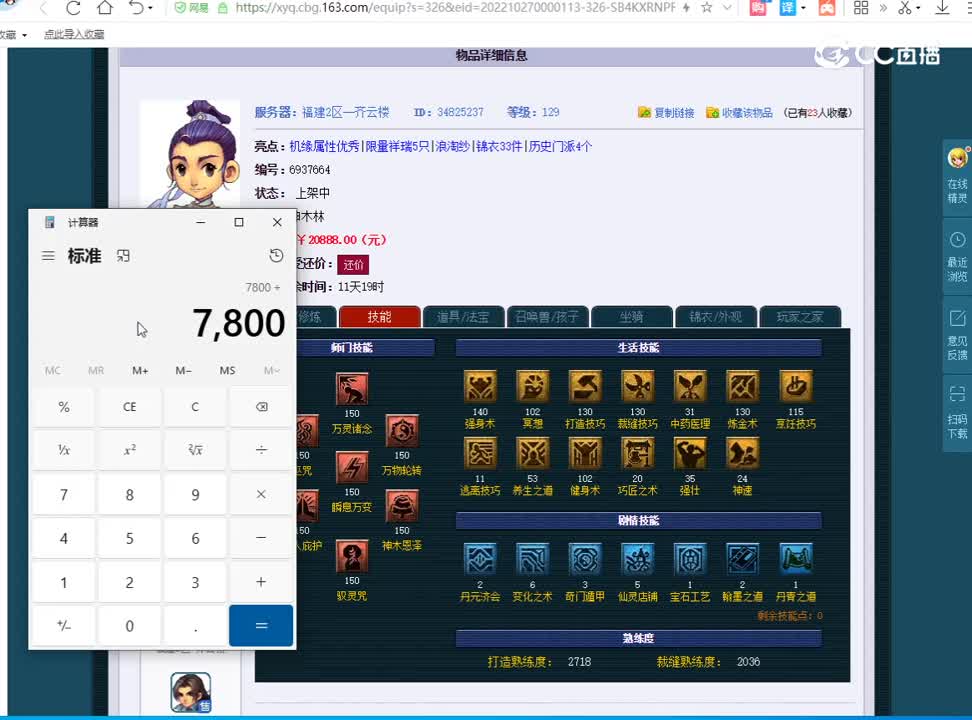Click calculator CE button

click(x=130, y=407)
